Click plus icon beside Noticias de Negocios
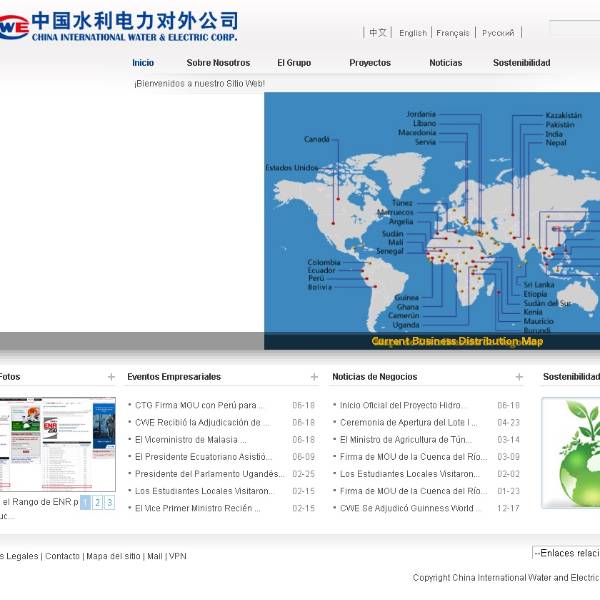Image resolution: width=600 pixels, height=600 pixels. click(x=519, y=377)
